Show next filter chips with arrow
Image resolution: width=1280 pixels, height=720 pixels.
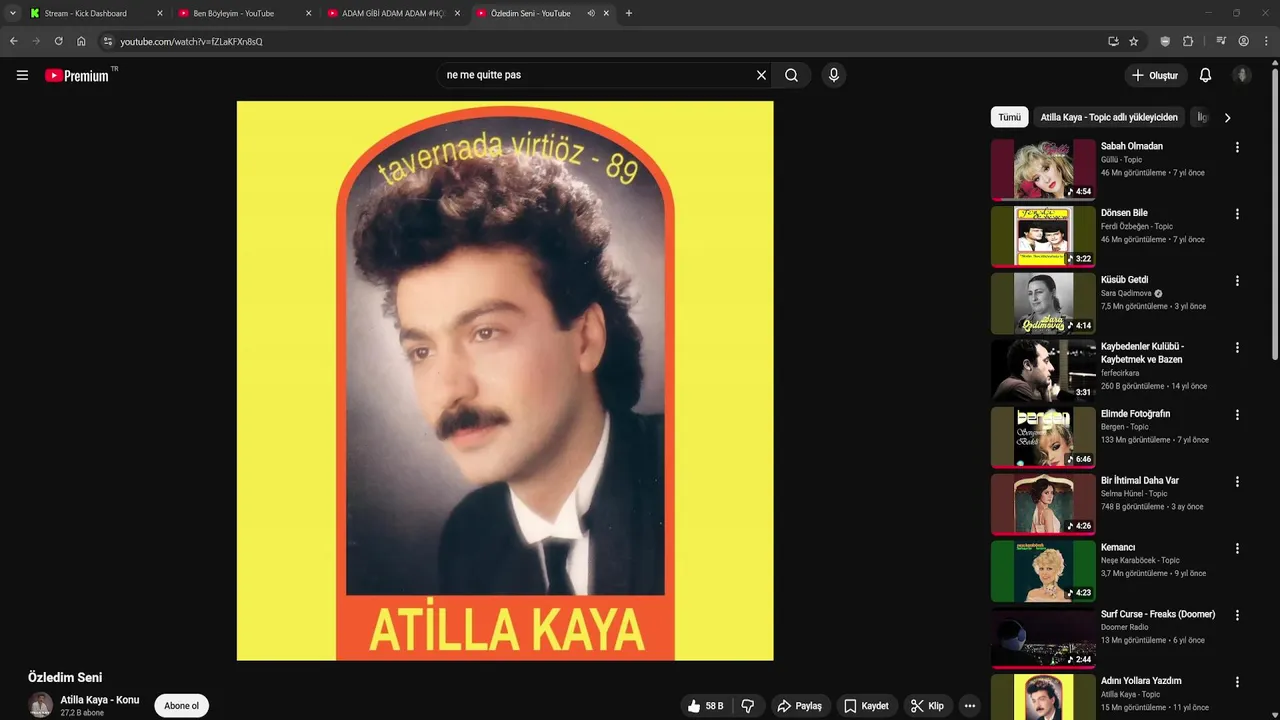pos(1227,117)
